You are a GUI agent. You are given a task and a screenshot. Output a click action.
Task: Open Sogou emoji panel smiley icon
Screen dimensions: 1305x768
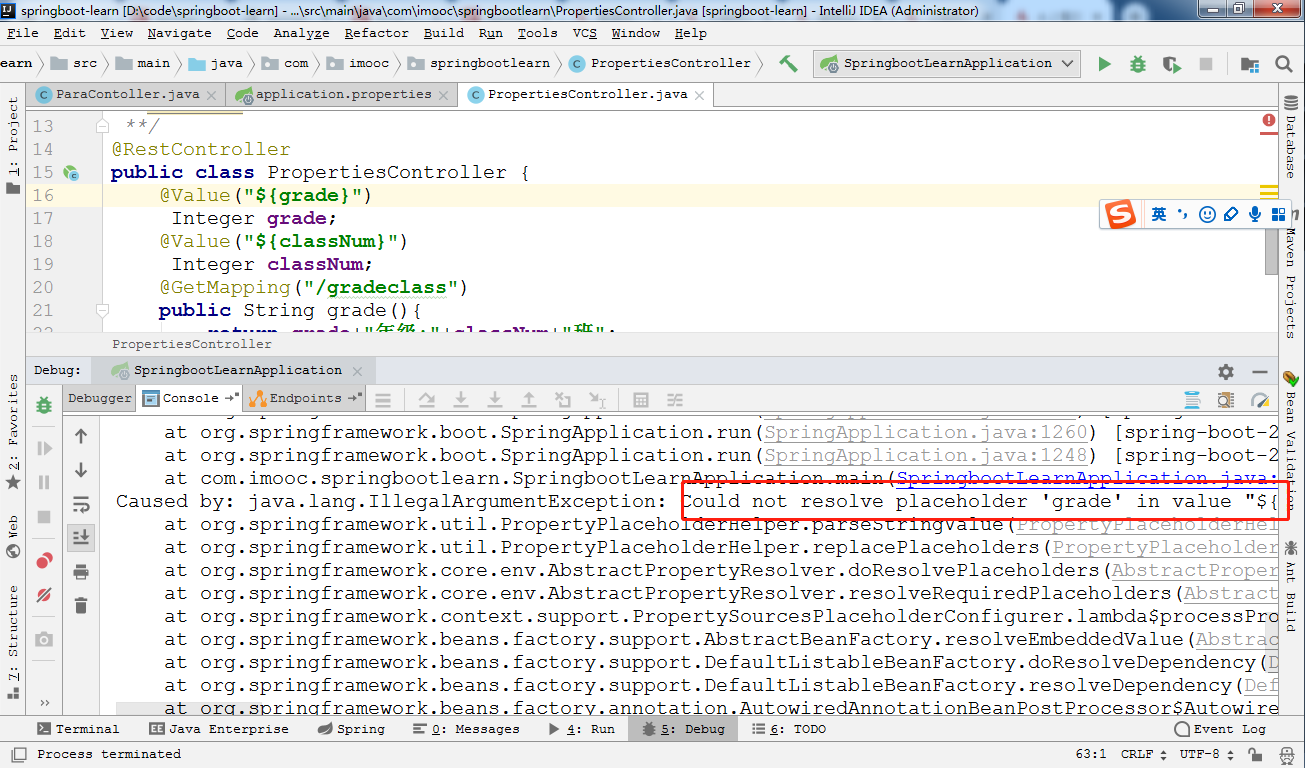coord(1207,215)
